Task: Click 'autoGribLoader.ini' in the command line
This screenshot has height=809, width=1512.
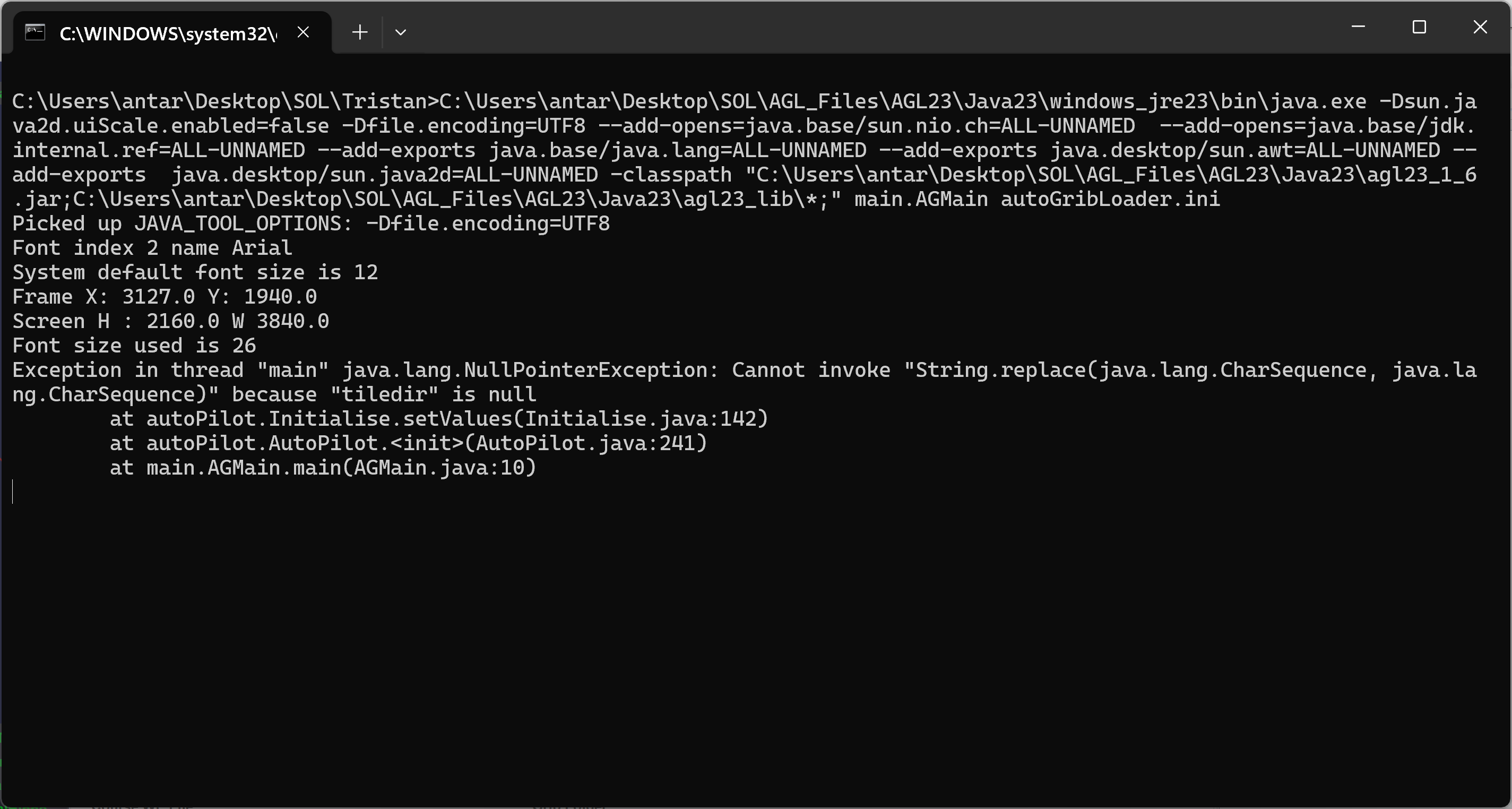Action: pos(1111,199)
